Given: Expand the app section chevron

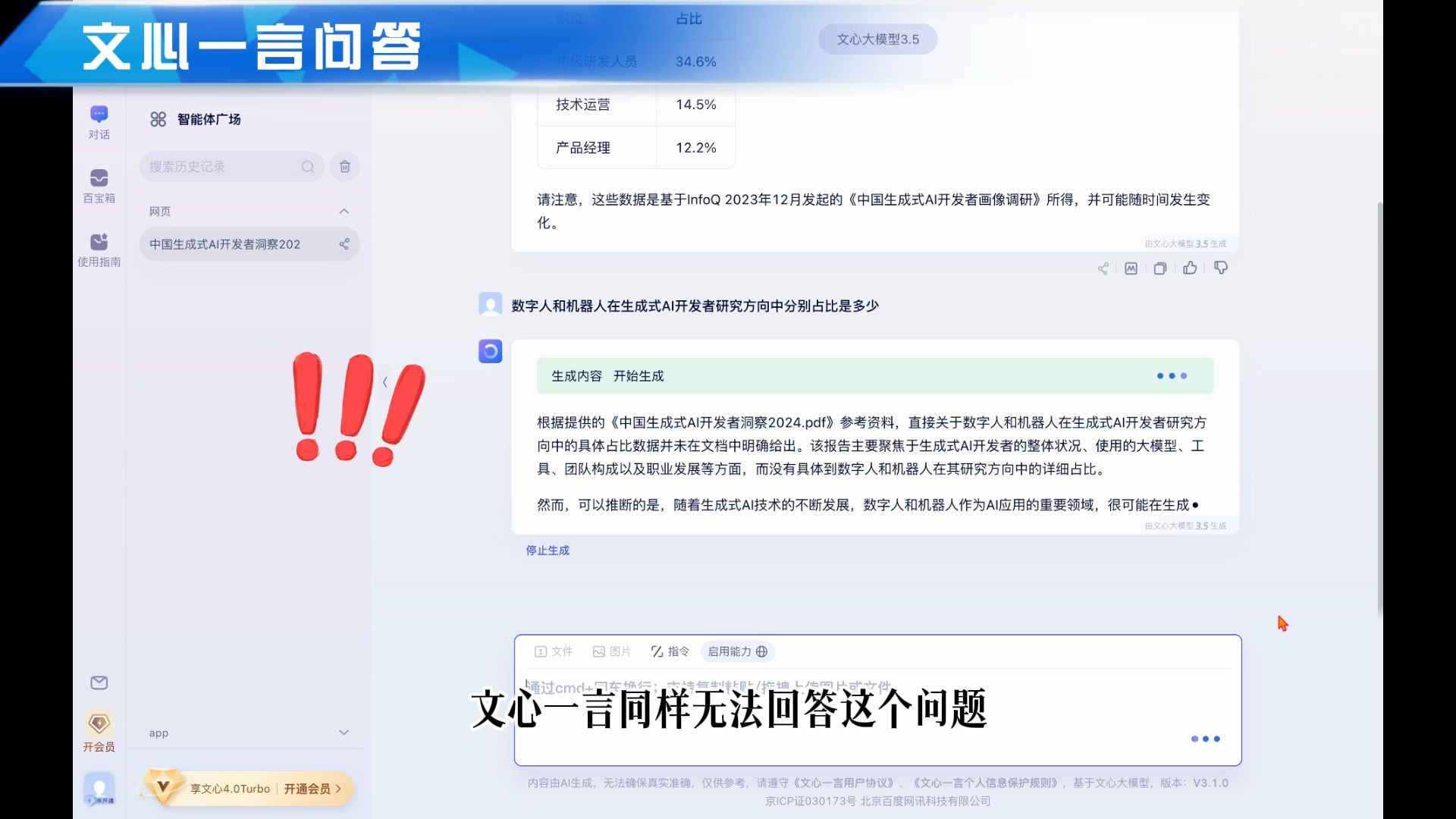Looking at the screenshot, I should [x=344, y=733].
